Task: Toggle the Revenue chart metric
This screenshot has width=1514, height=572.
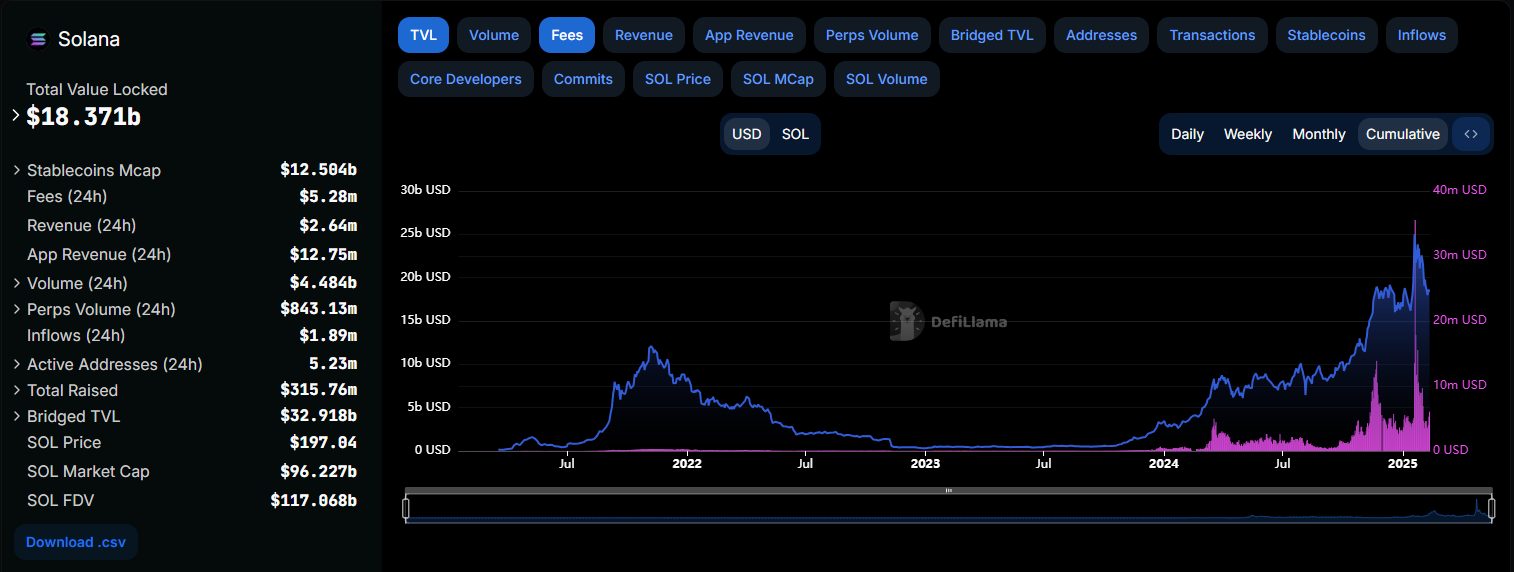Action: (x=644, y=35)
